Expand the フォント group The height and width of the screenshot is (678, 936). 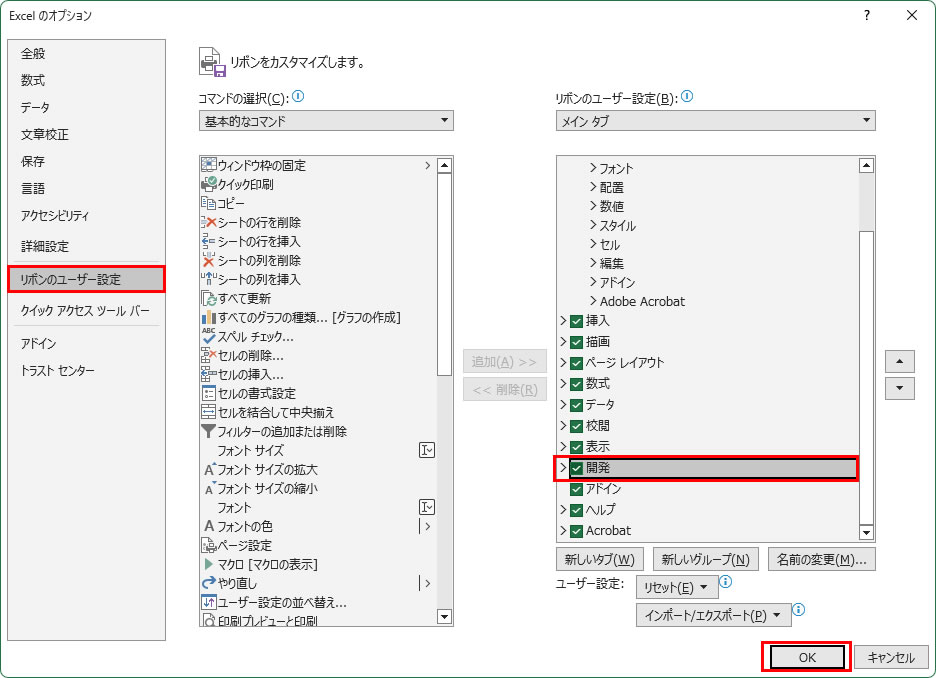pos(593,168)
